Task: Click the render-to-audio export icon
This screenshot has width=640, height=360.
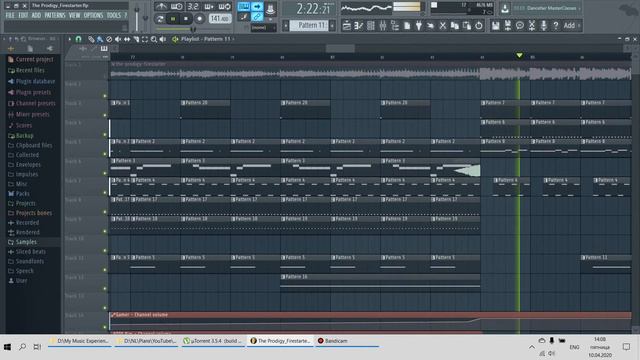Action: tap(507, 26)
